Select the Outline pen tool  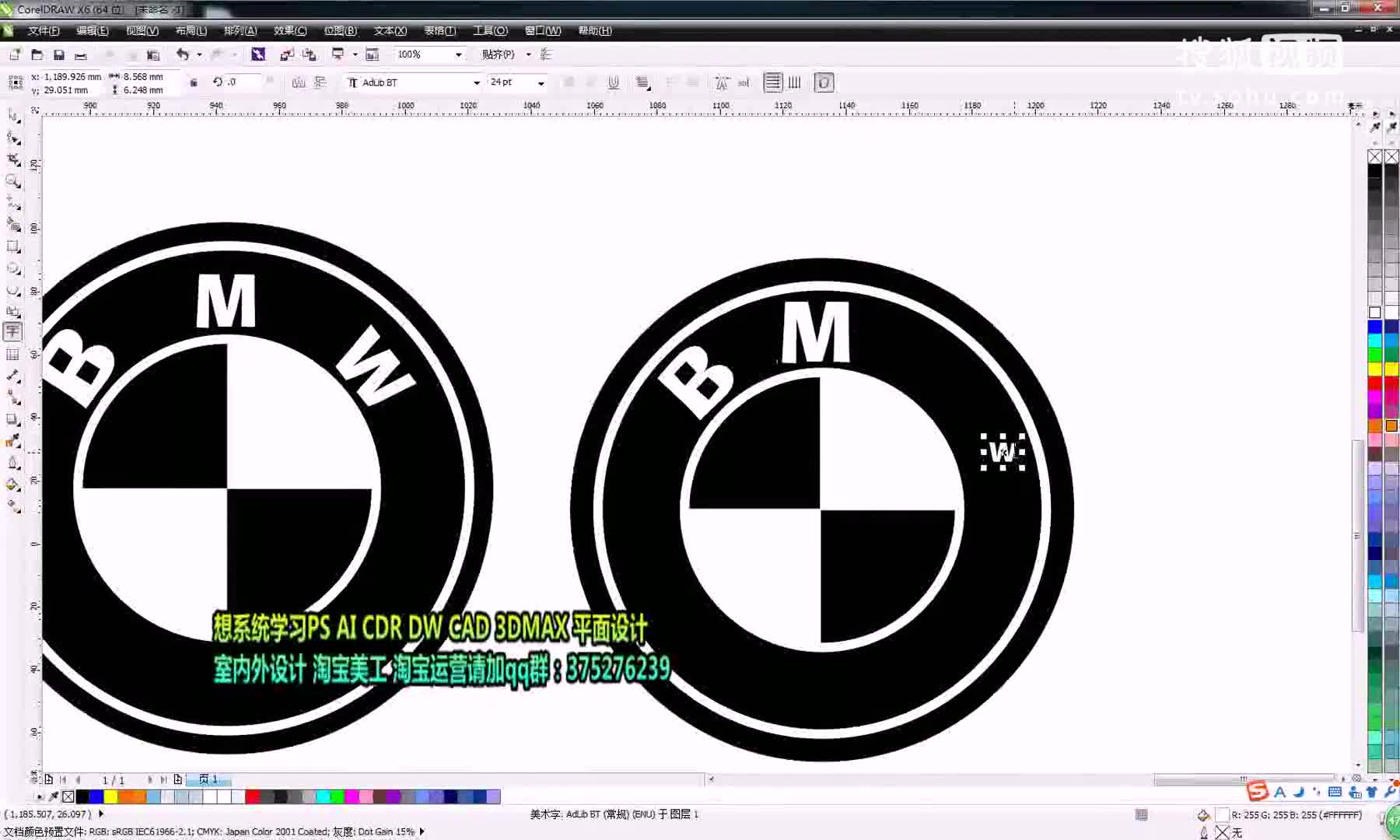pos(13,463)
